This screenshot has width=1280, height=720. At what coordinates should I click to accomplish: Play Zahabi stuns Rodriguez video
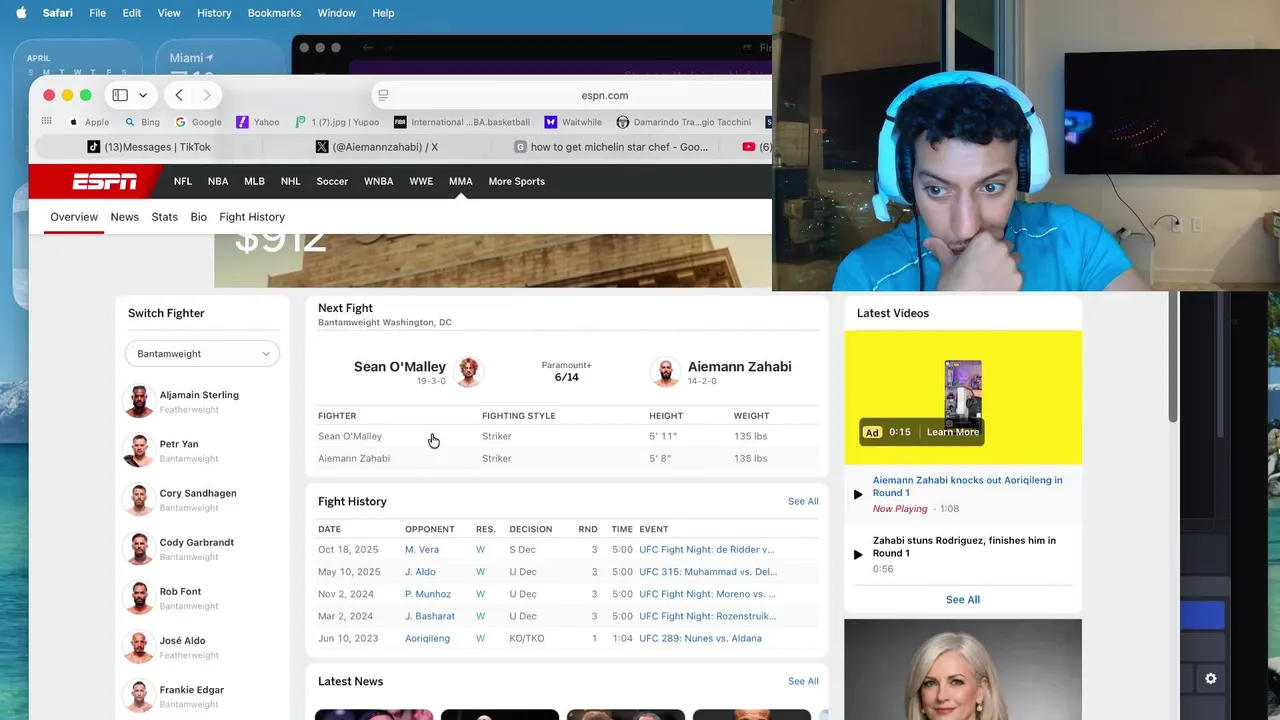point(858,554)
